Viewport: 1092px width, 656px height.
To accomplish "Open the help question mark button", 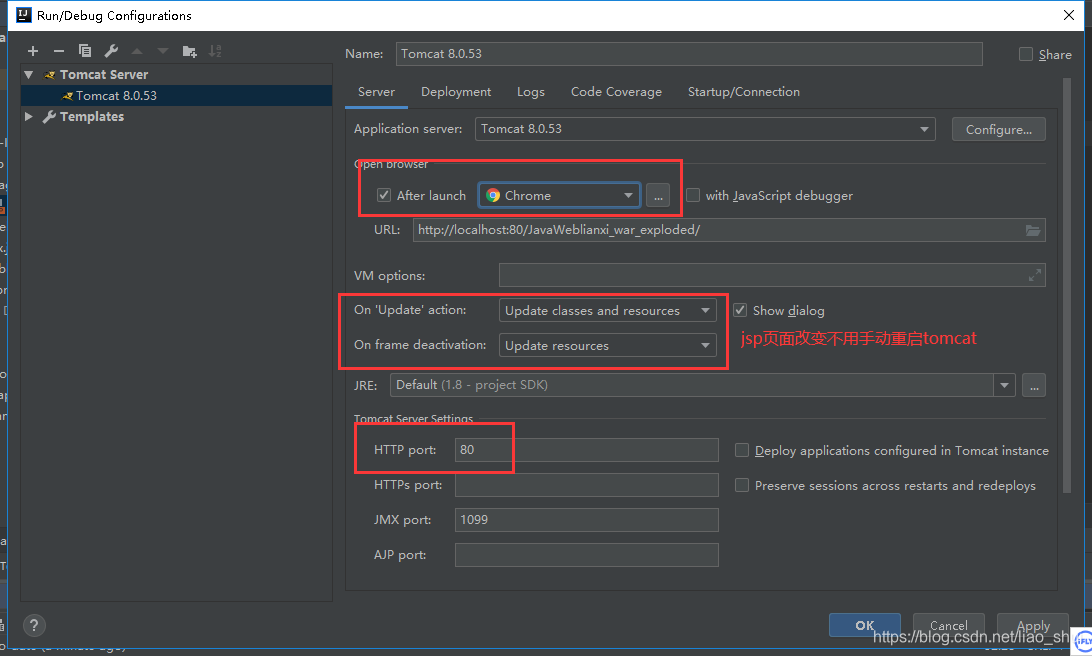I will (34, 625).
